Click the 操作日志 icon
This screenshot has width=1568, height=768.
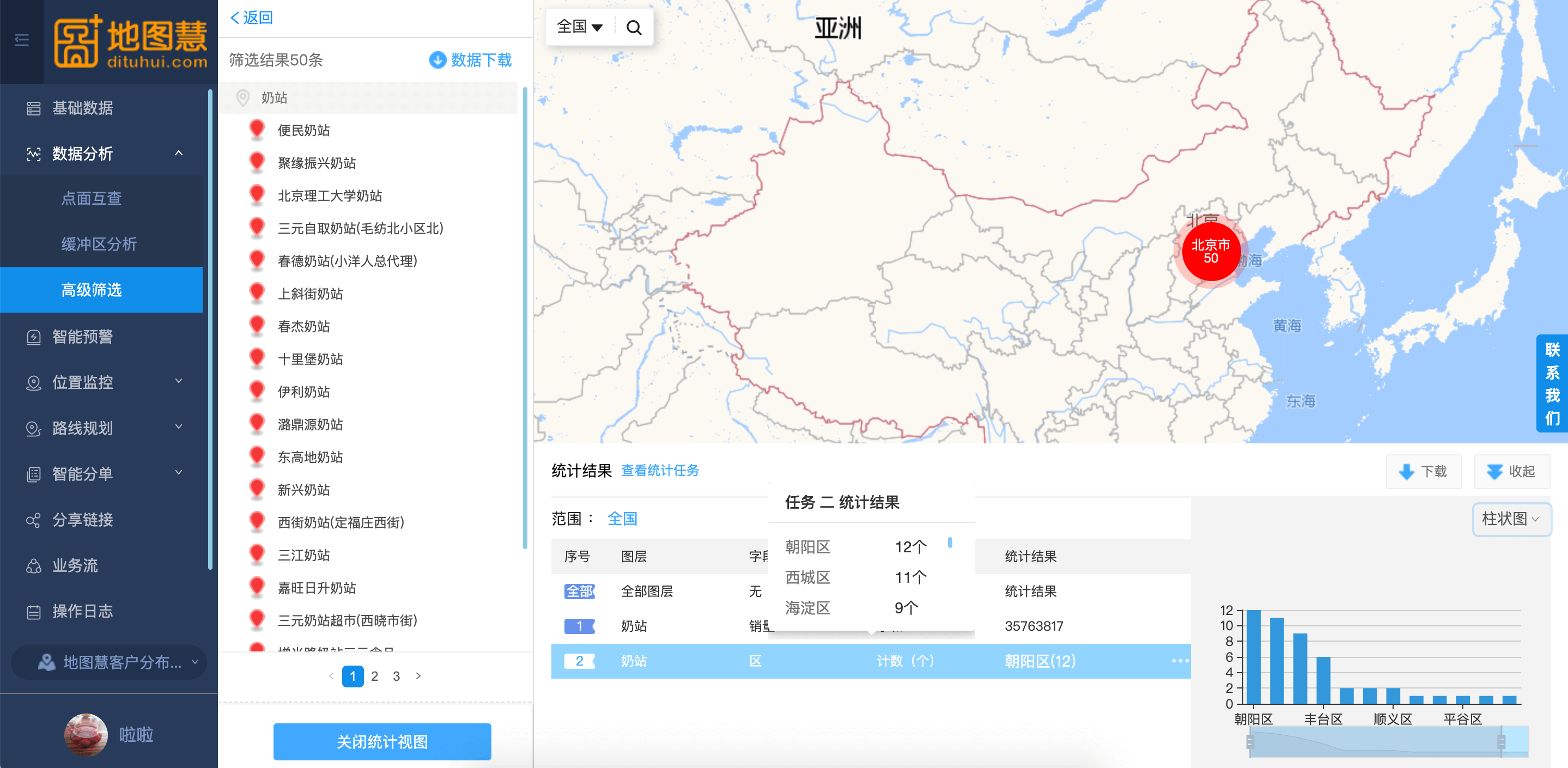33,612
